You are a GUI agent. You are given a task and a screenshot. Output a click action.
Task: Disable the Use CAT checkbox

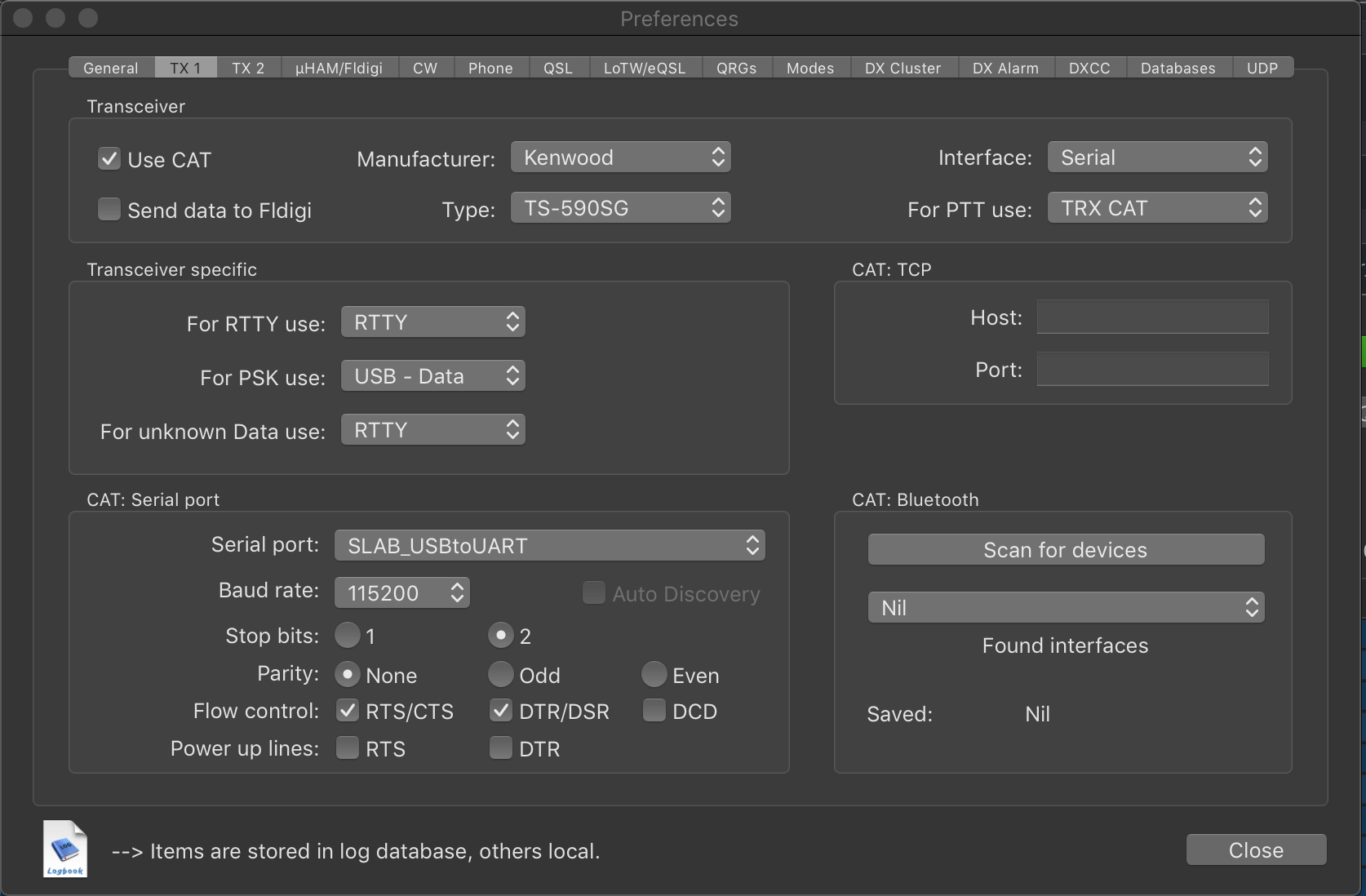coord(109,159)
